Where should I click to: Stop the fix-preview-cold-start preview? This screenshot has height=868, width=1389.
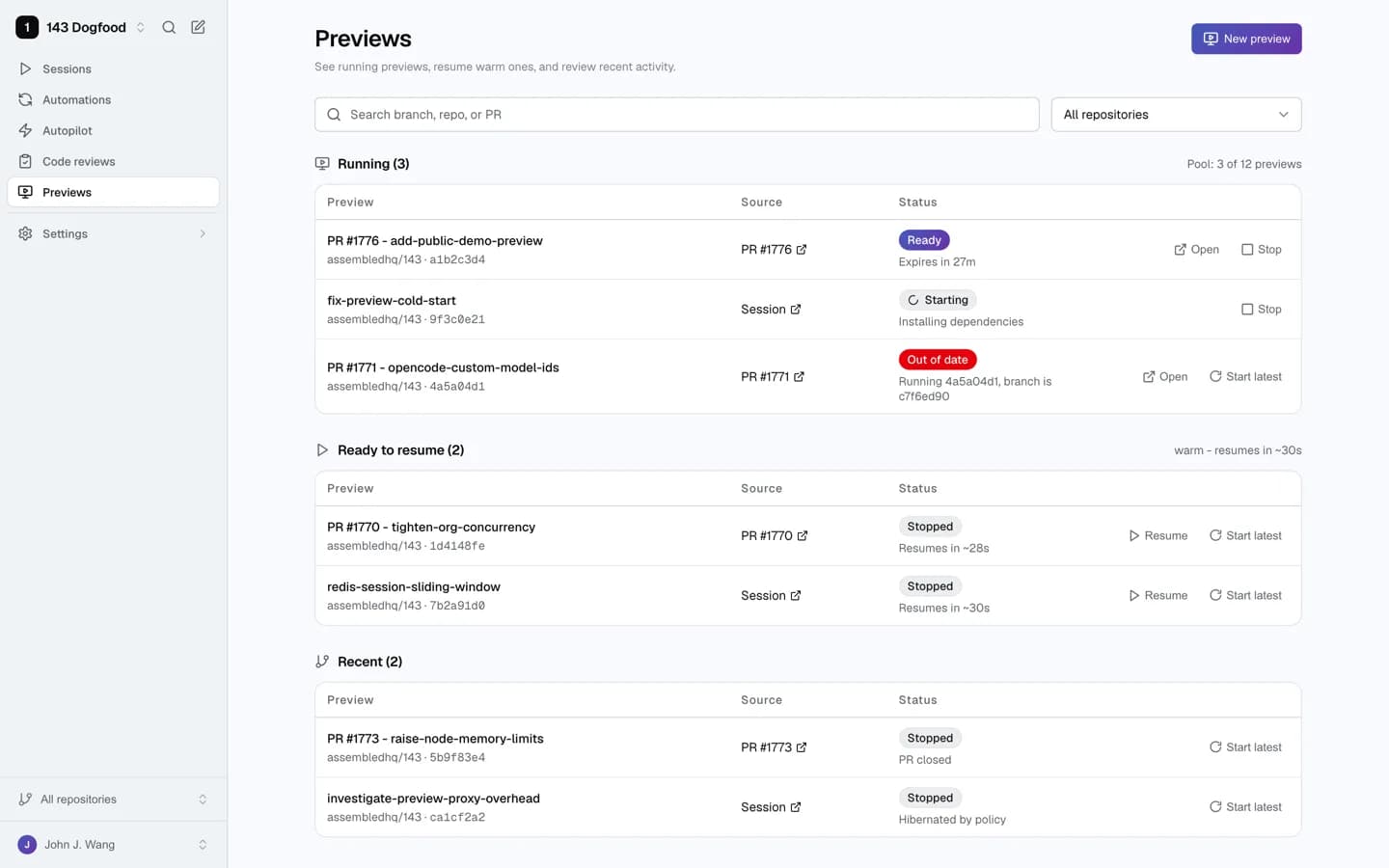point(1262,309)
